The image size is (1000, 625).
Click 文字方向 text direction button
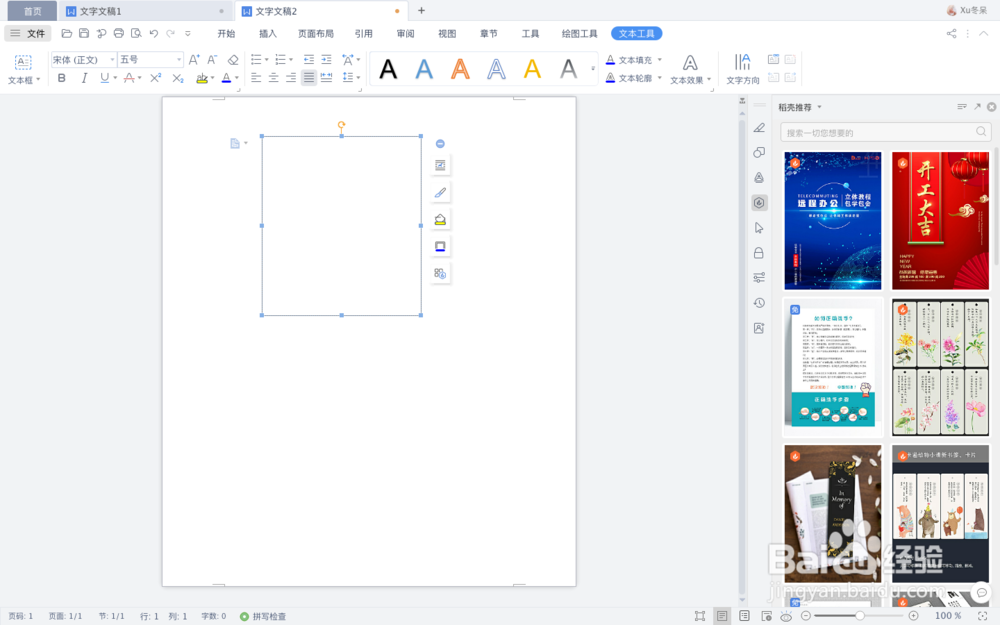pos(743,70)
